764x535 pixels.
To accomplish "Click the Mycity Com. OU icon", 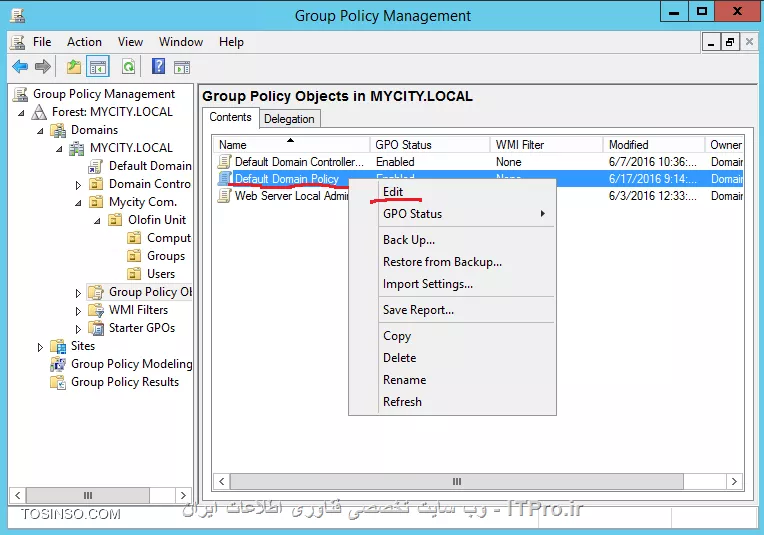I will [x=96, y=202].
